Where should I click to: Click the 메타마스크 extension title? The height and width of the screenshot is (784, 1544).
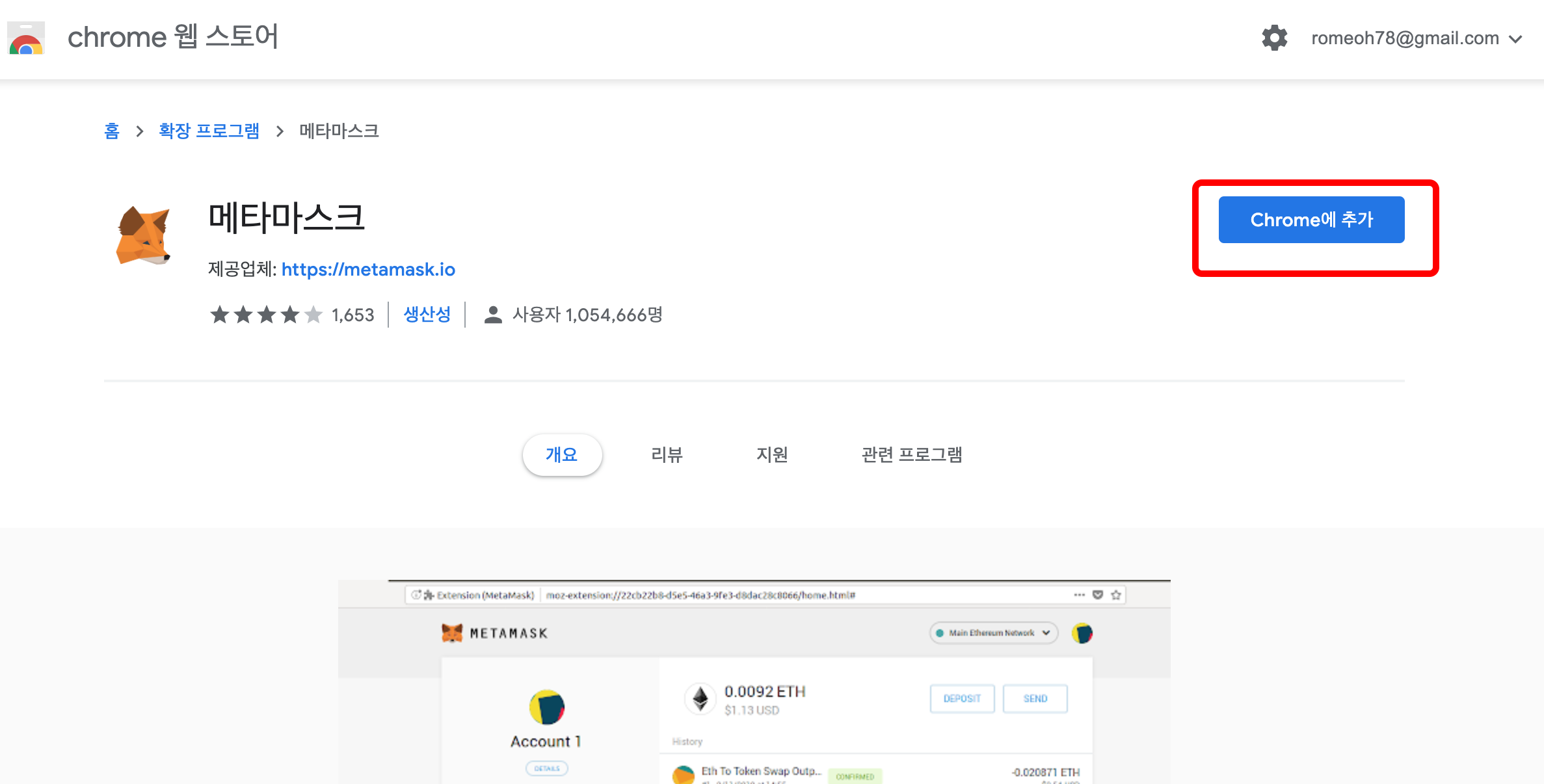tap(287, 217)
